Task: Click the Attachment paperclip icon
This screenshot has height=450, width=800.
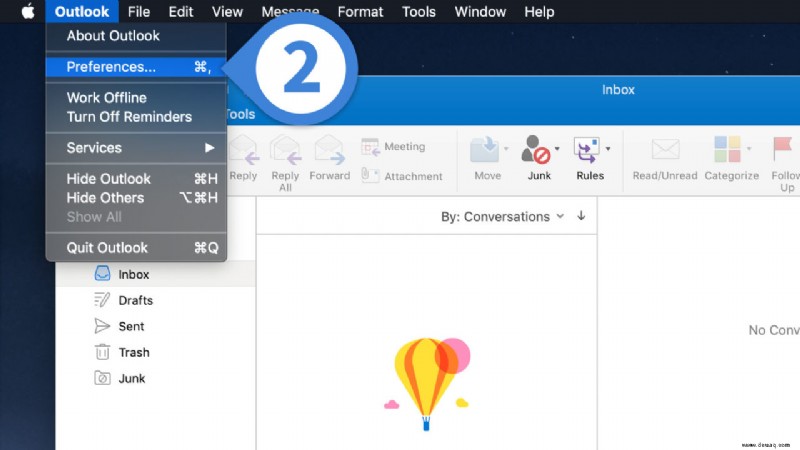Action: [x=370, y=176]
